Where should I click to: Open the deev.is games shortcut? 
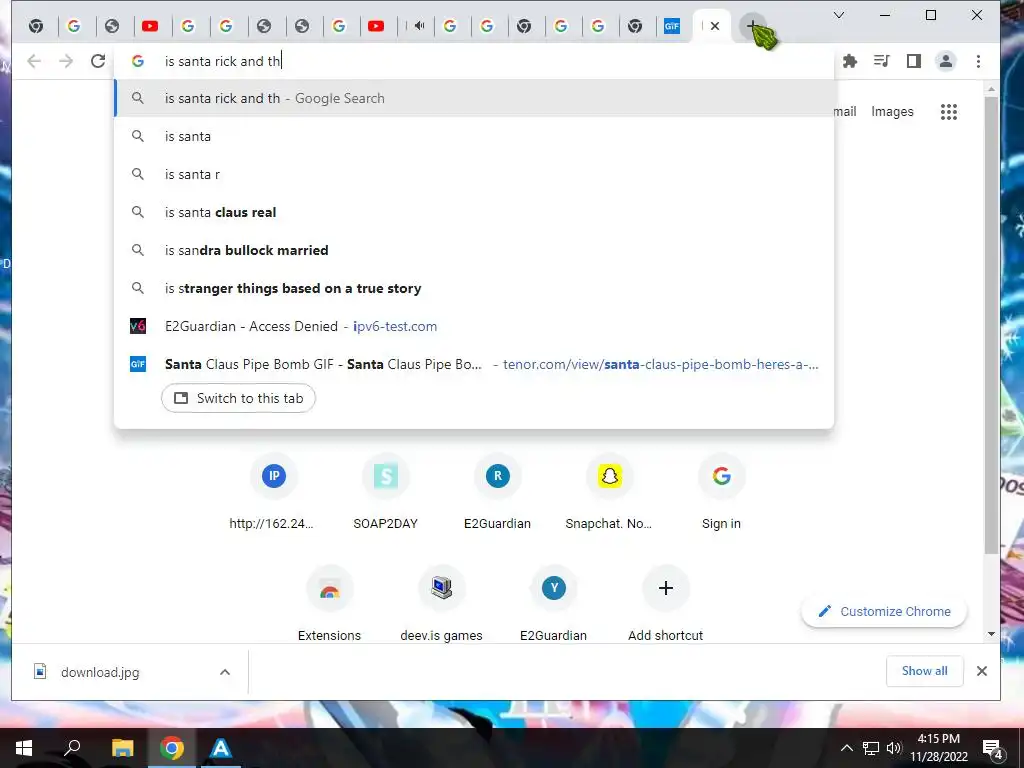tap(441, 604)
